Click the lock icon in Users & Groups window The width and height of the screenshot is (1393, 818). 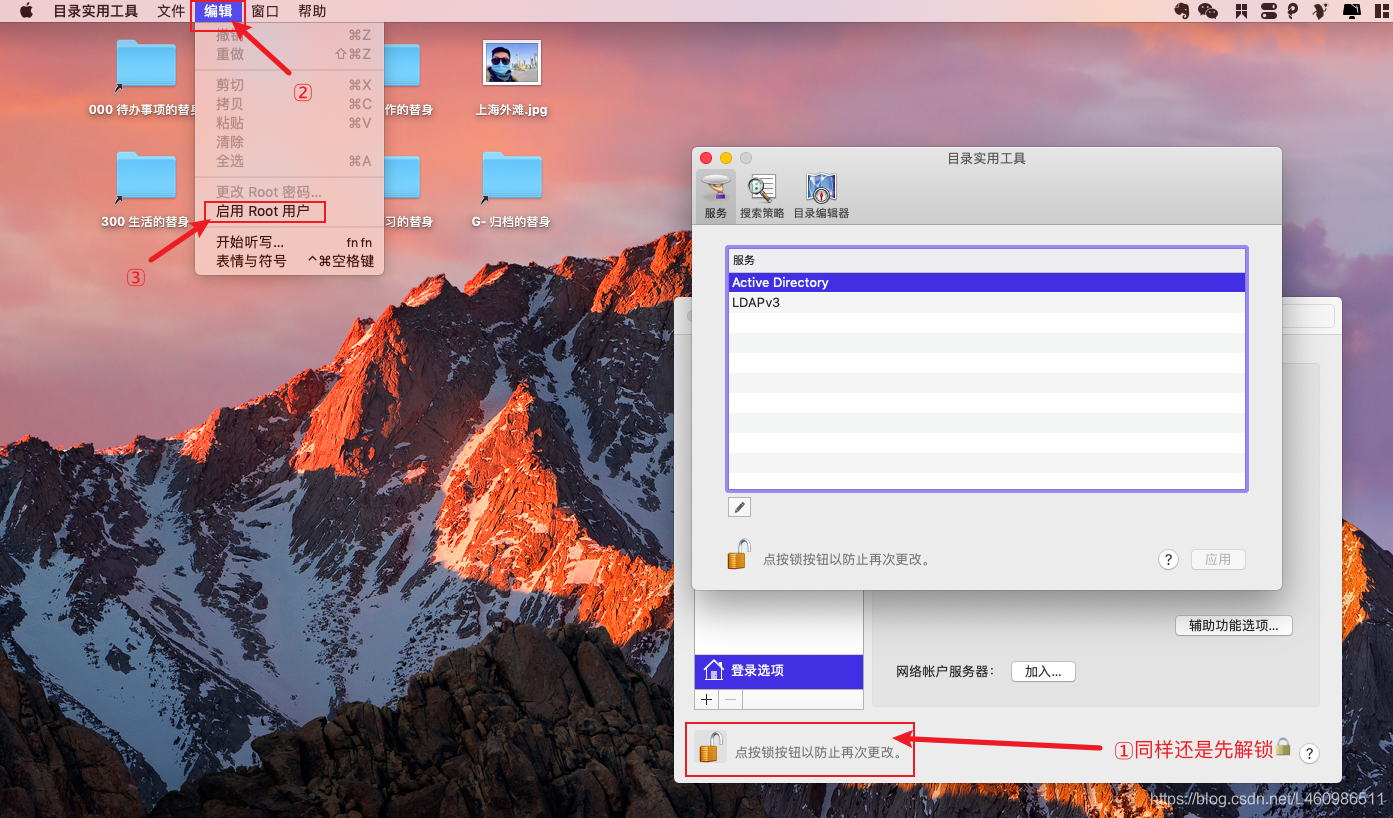(710, 747)
